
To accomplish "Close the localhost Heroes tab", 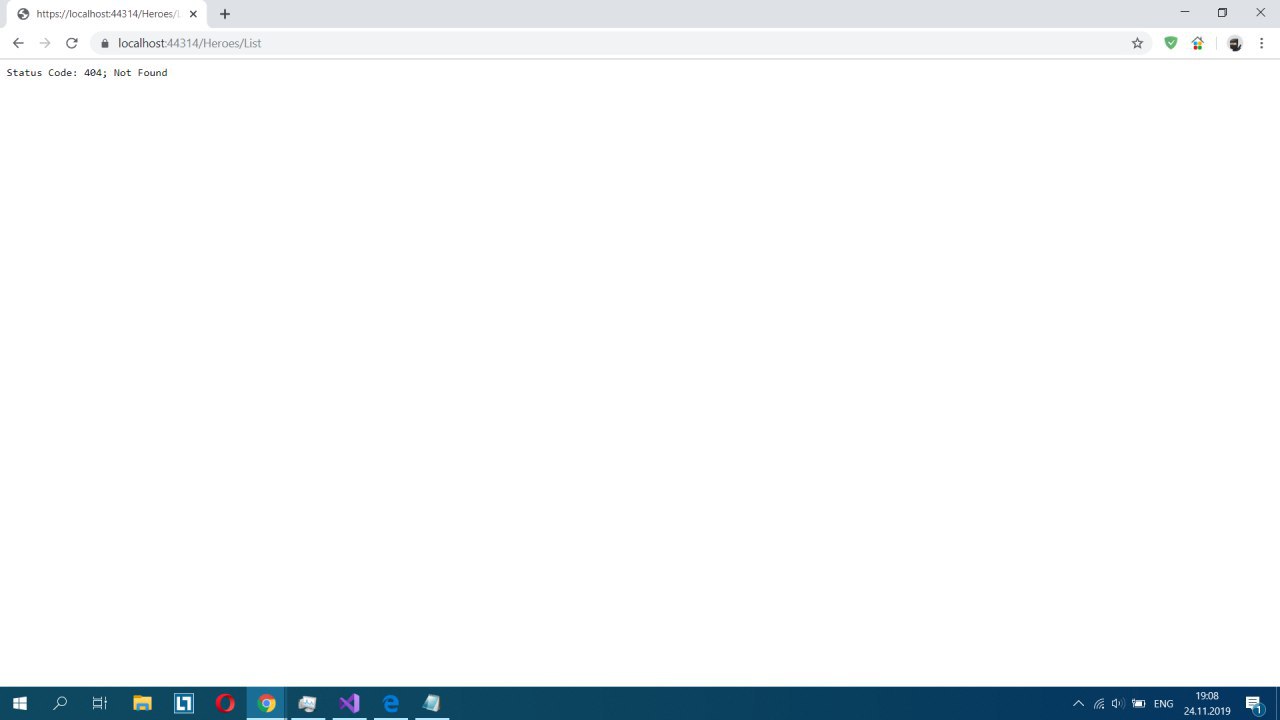I will pyautogui.click(x=193, y=14).
